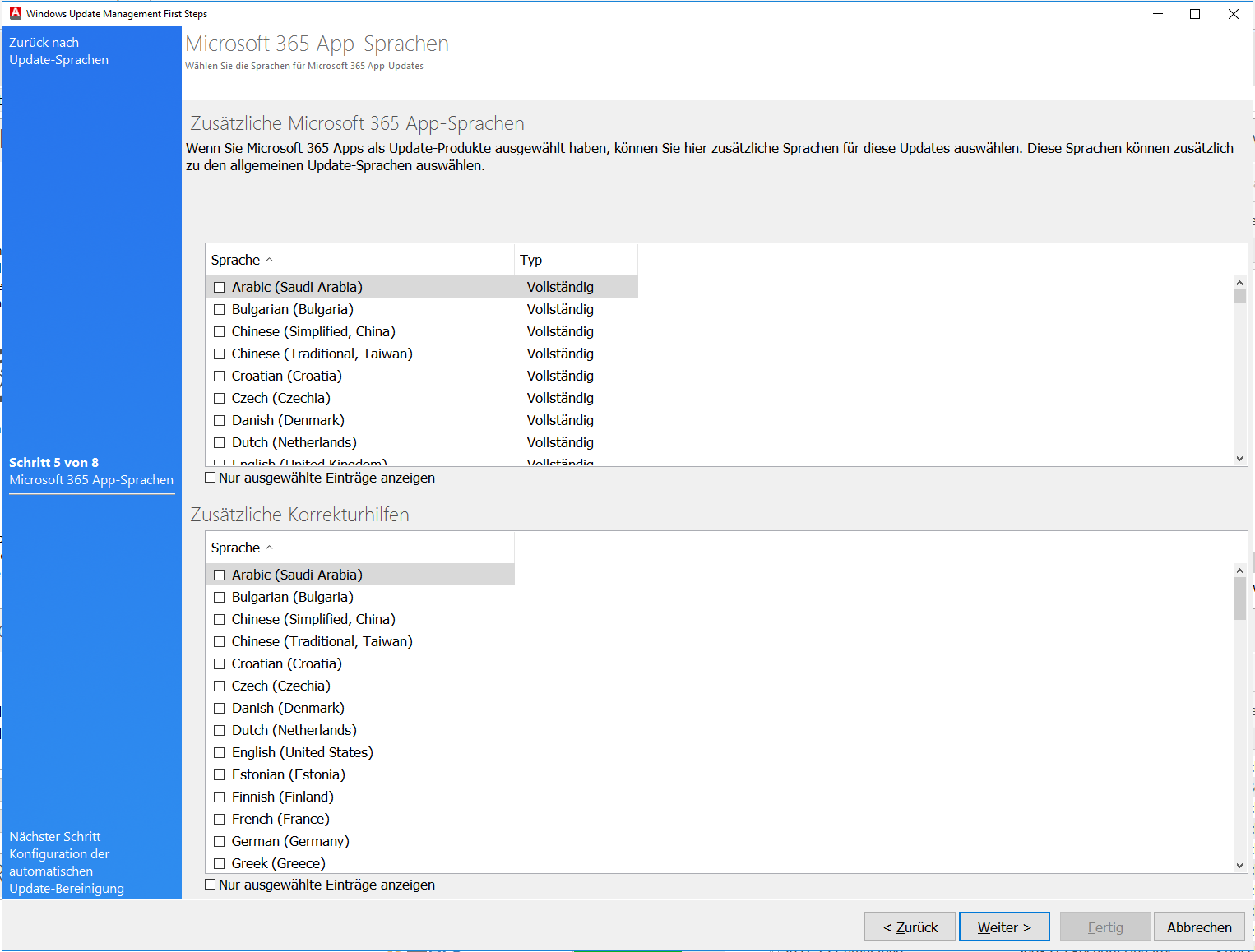Toggle 'Nur ausgewählte Einträge anzeigen' below Korrekturhilfen list
The height and width of the screenshot is (952, 1255).
pos(211,885)
